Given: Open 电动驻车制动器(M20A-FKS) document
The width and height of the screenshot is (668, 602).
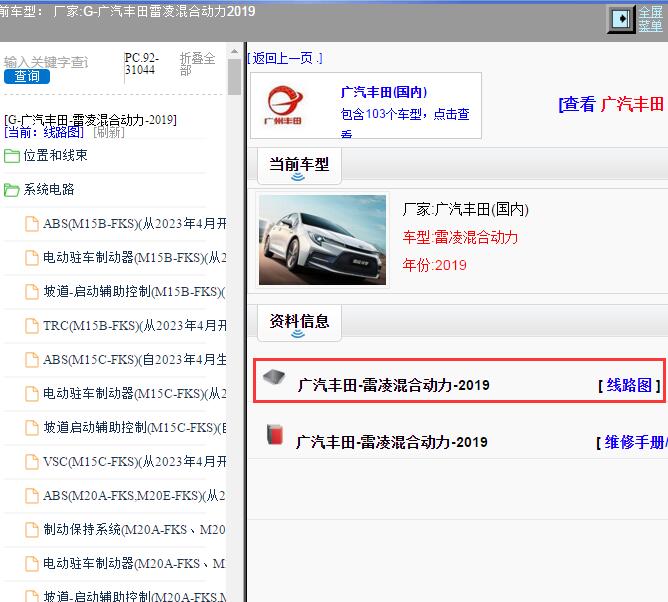Looking at the screenshot, I should coord(135,564).
